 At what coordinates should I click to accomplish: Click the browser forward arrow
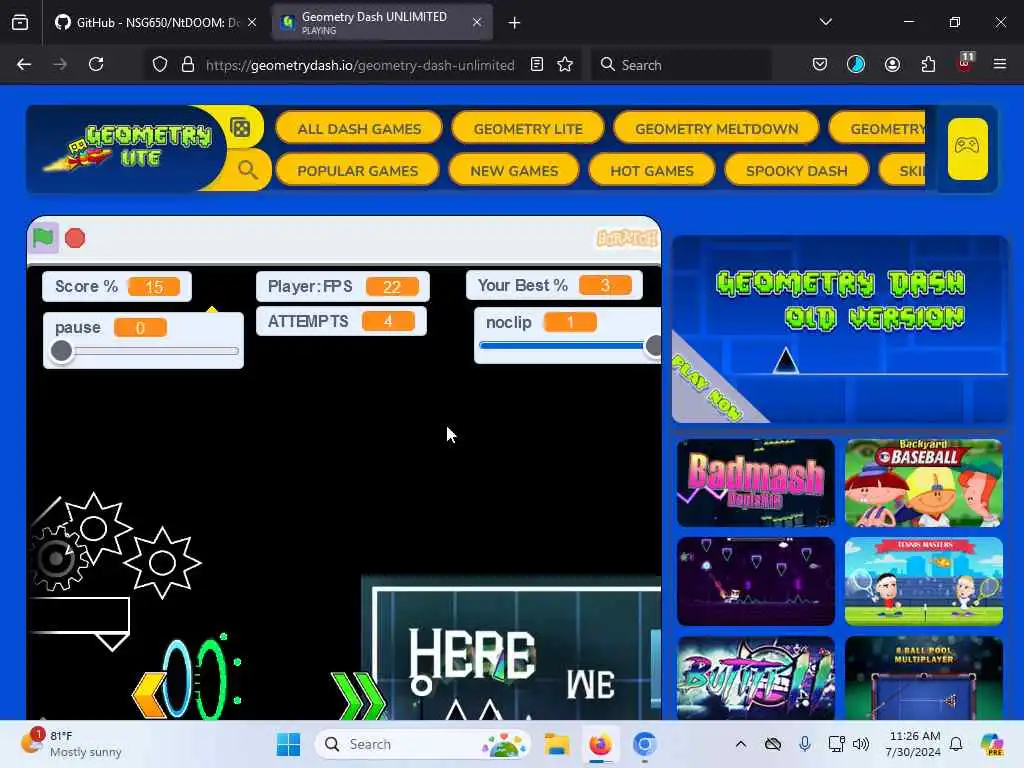pyautogui.click(x=59, y=64)
